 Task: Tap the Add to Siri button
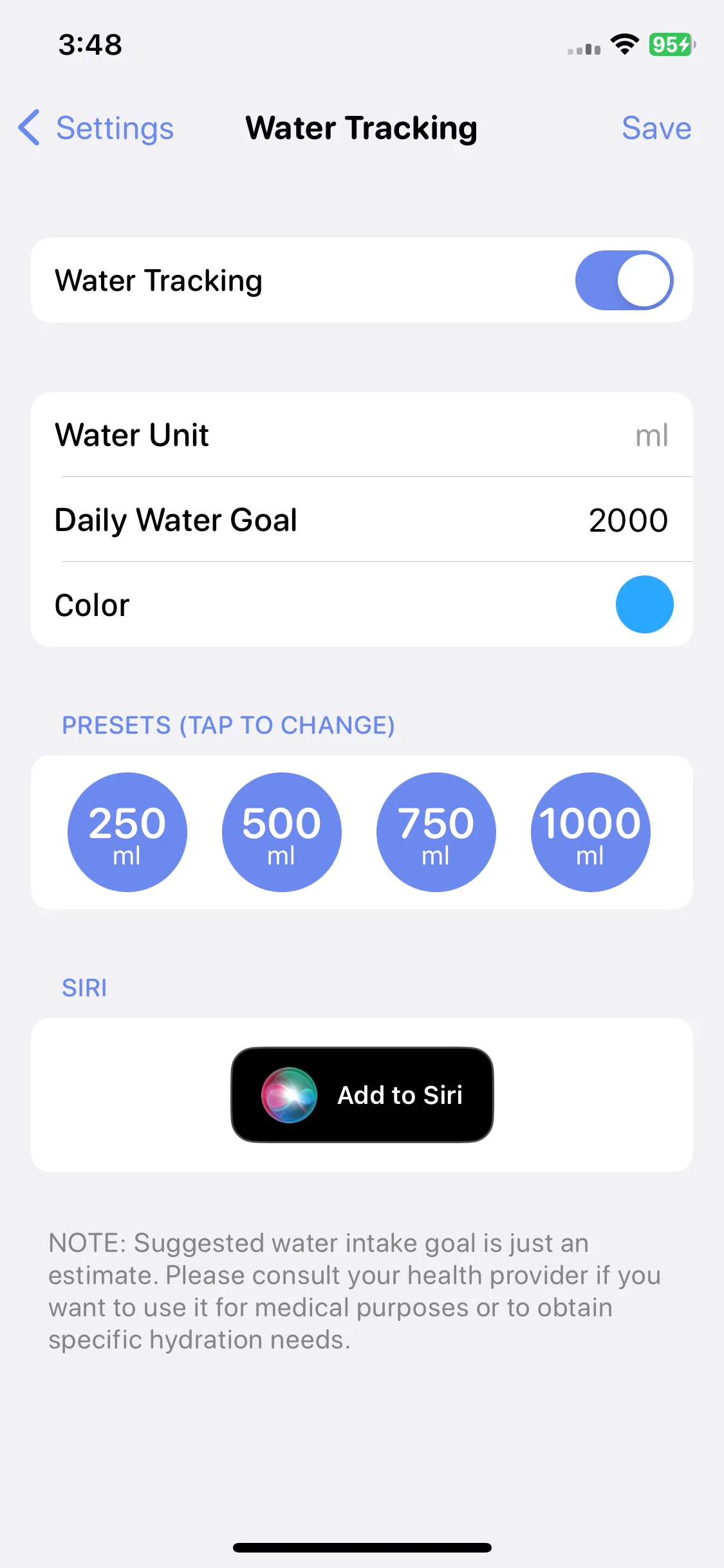(362, 1095)
